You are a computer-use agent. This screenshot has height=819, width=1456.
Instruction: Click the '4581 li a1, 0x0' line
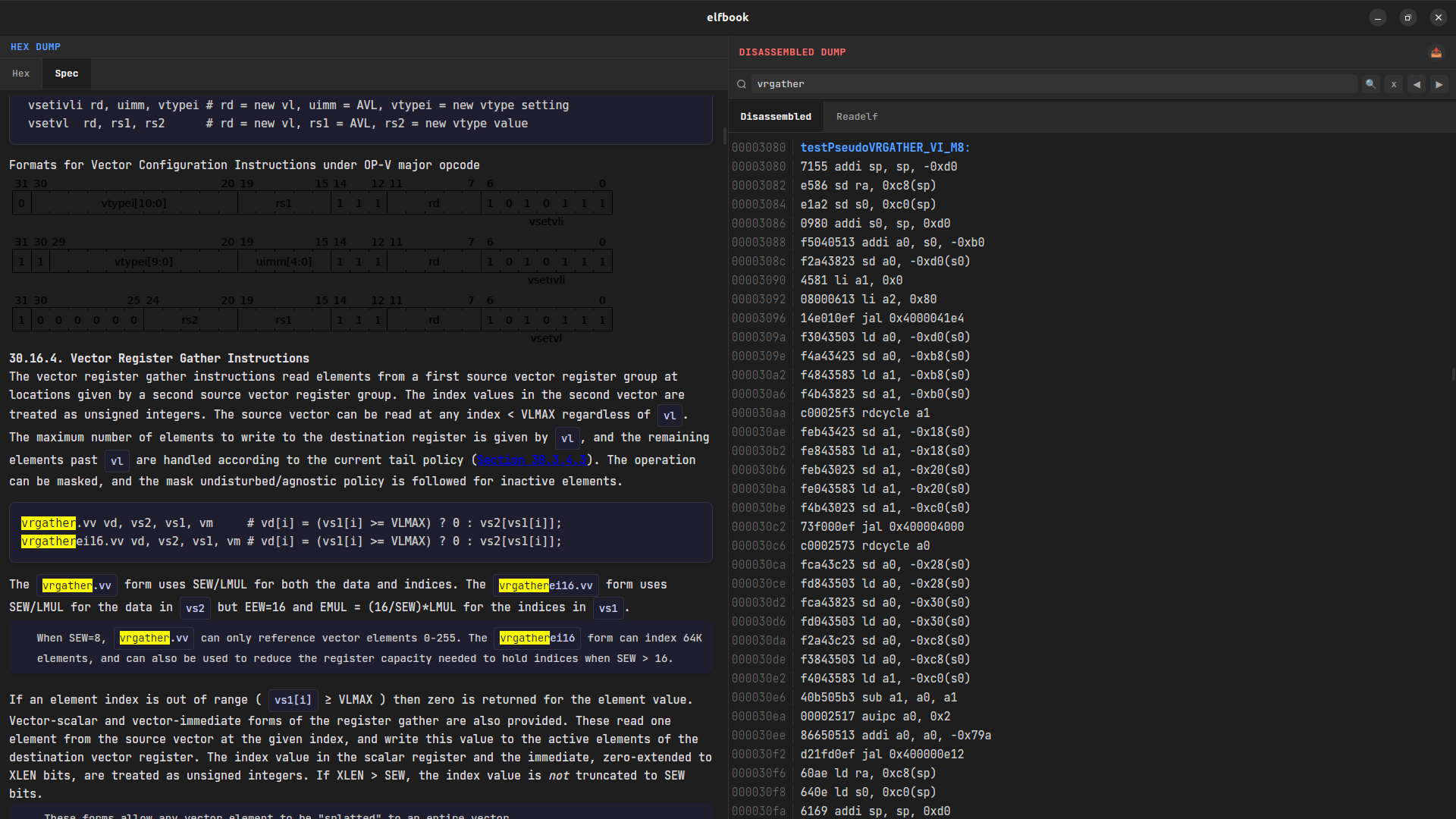point(852,281)
